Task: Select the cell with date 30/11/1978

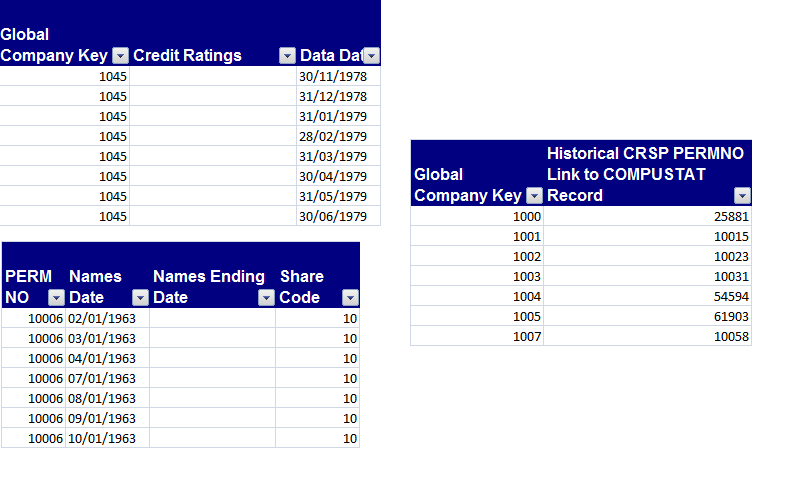Action: (x=338, y=76)
